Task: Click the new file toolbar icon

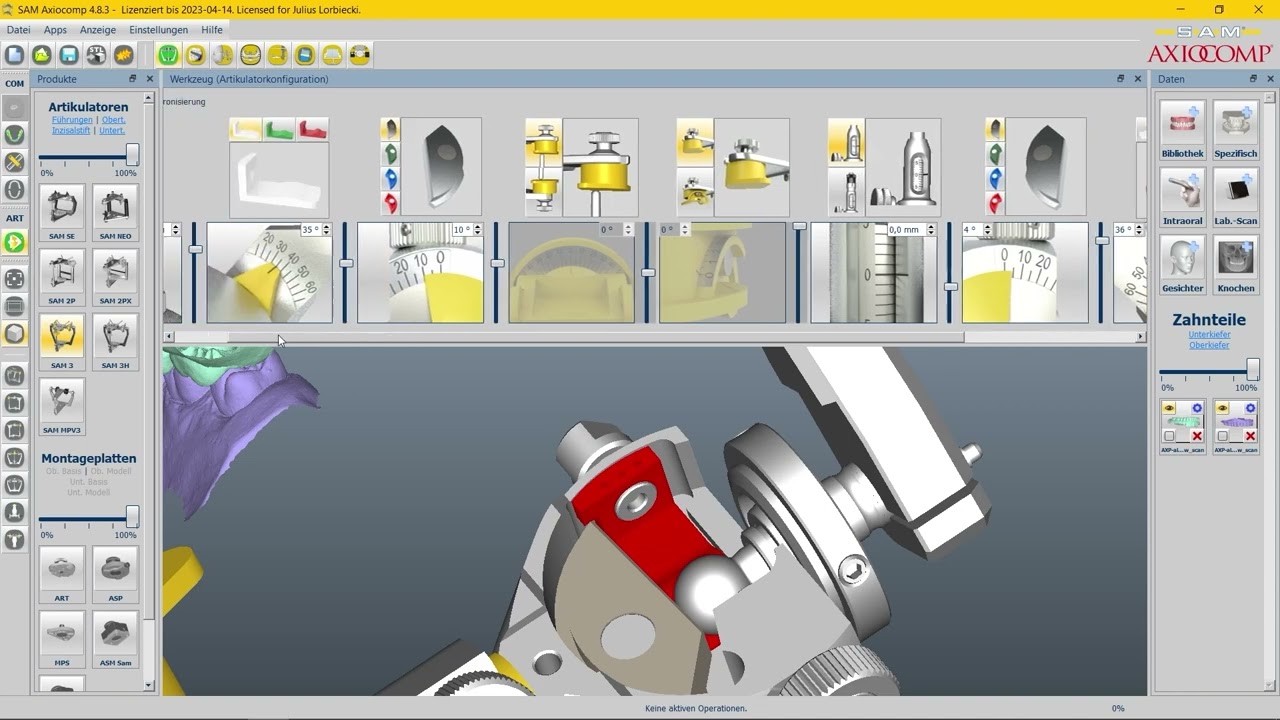Action: click(x=15, y=55)
